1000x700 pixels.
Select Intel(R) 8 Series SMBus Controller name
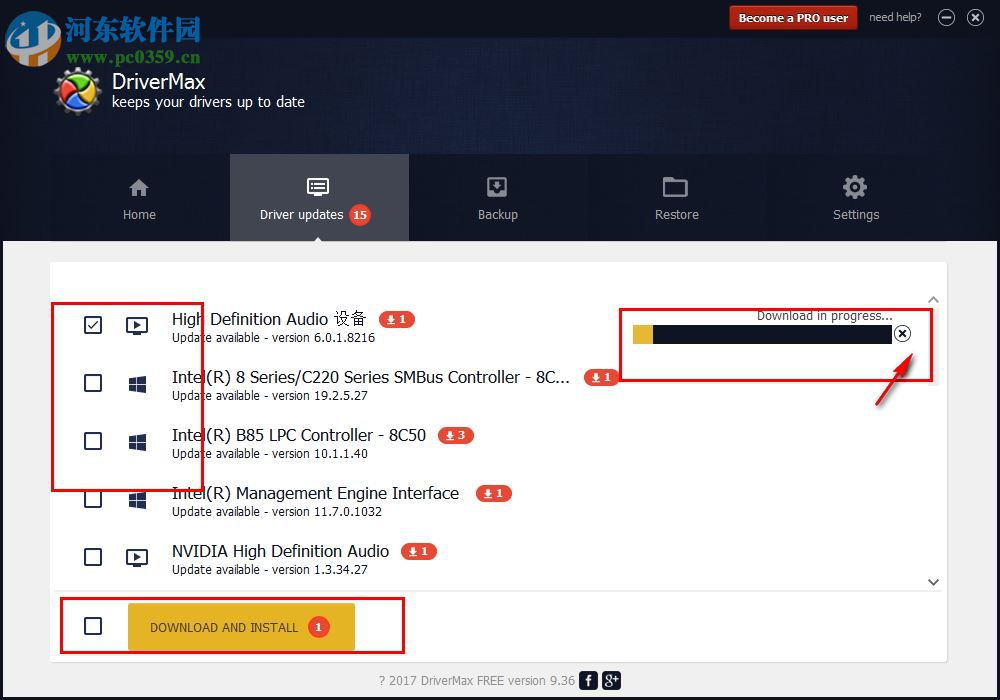point(371,377)
